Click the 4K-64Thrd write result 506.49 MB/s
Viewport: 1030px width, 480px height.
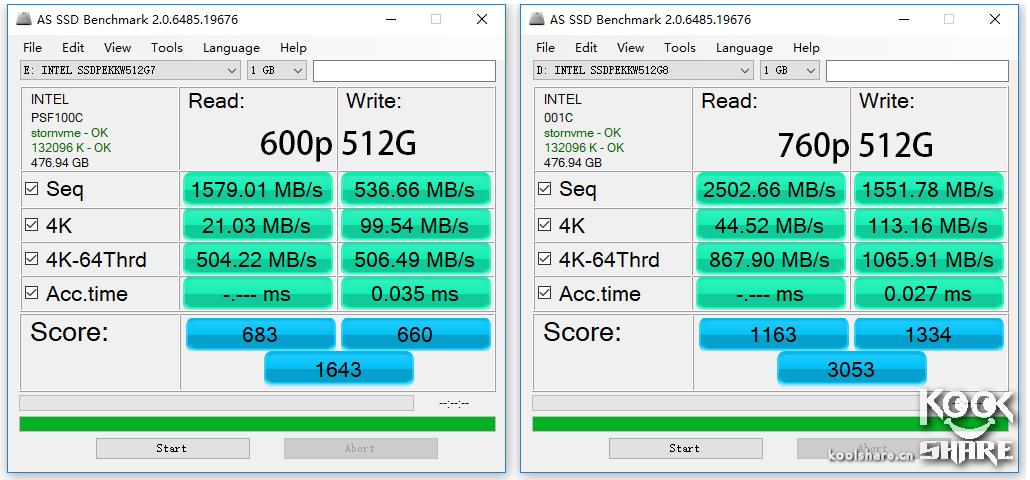point(415,259)
